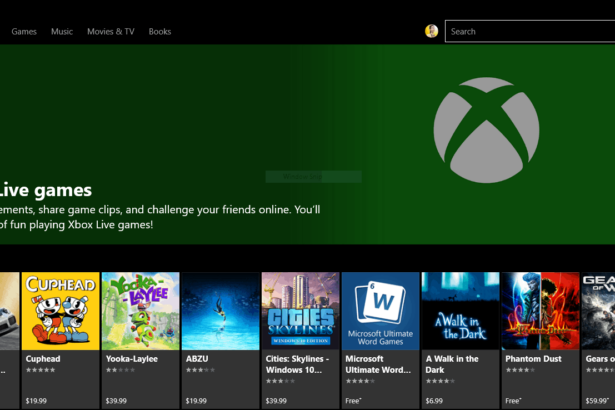
Task: Click Phantom Dust's Free label
Action: pos(513,401)
